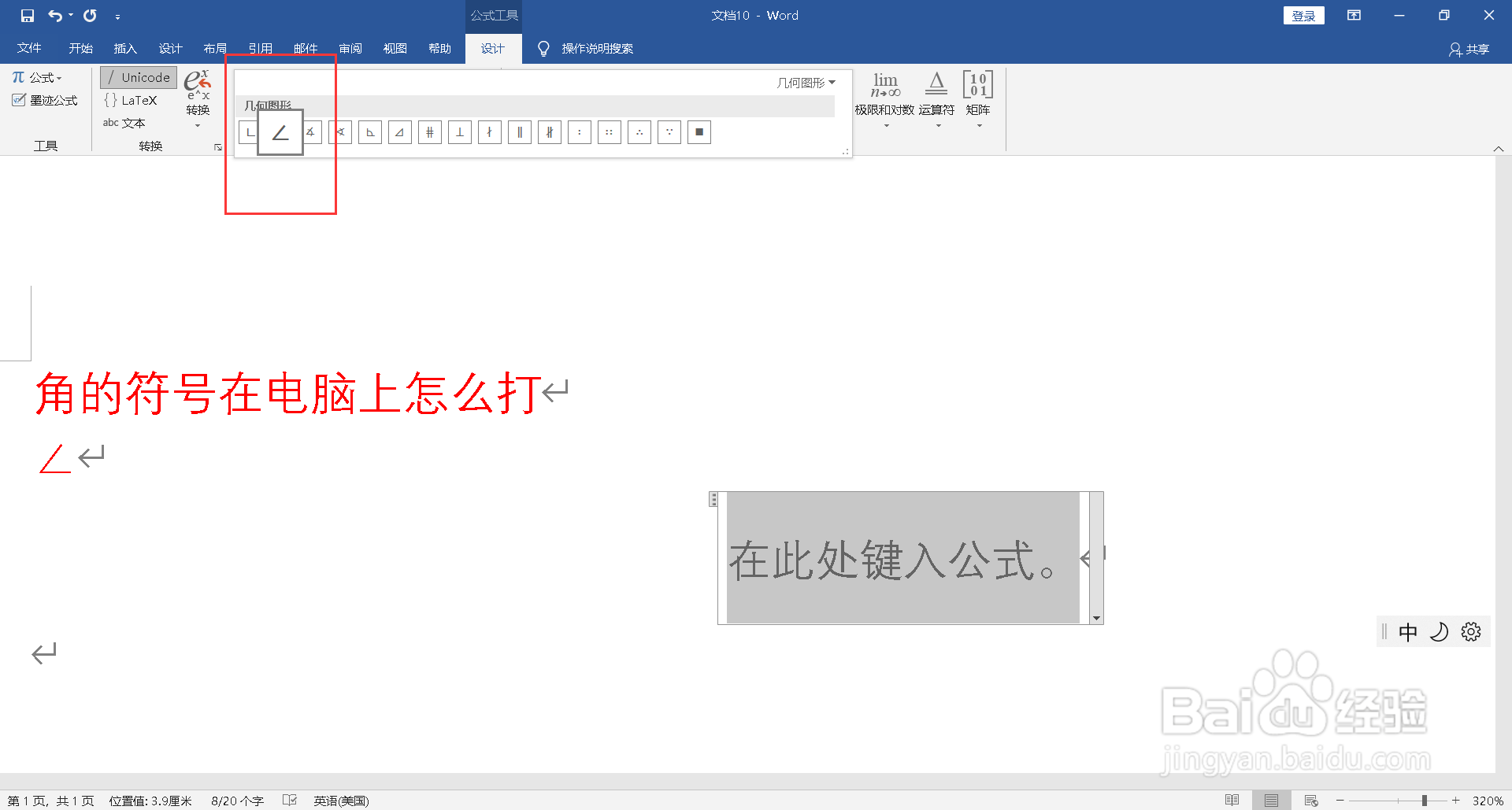Switch to the 审阅 tab
The image size is (1512, 810).
click(350, 48)
